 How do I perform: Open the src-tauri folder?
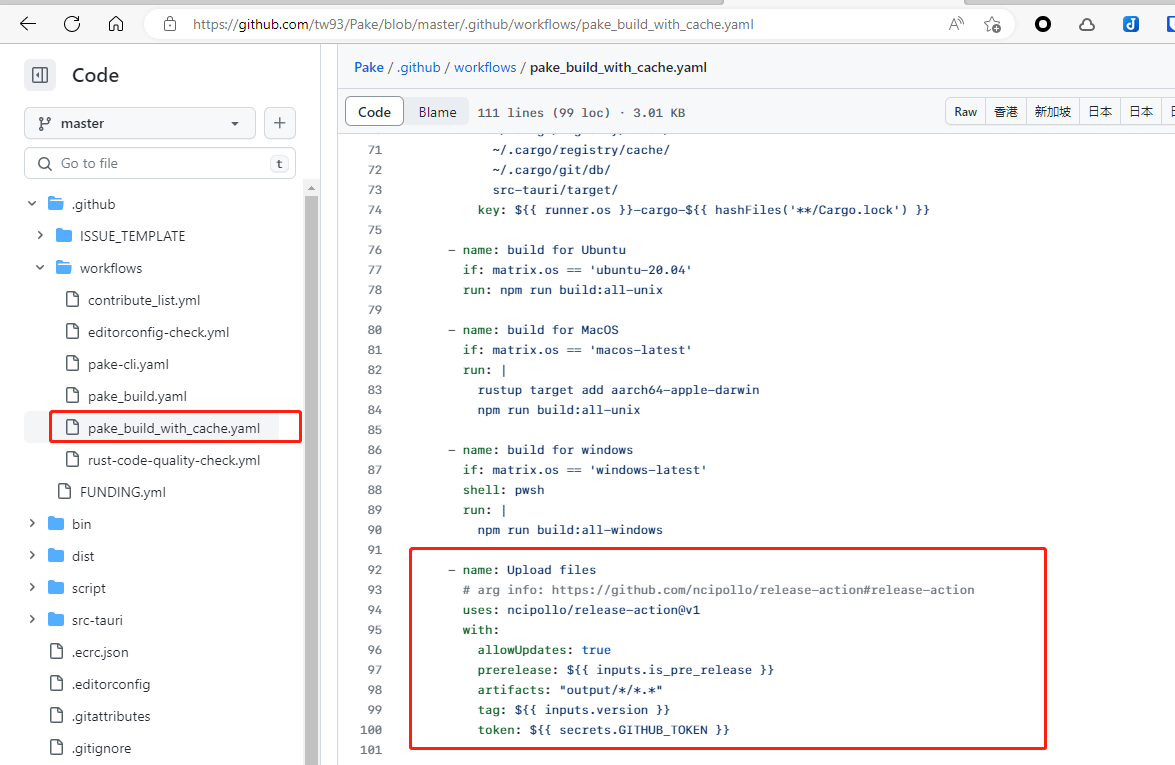pyautogui.click(x=97, y=620)
